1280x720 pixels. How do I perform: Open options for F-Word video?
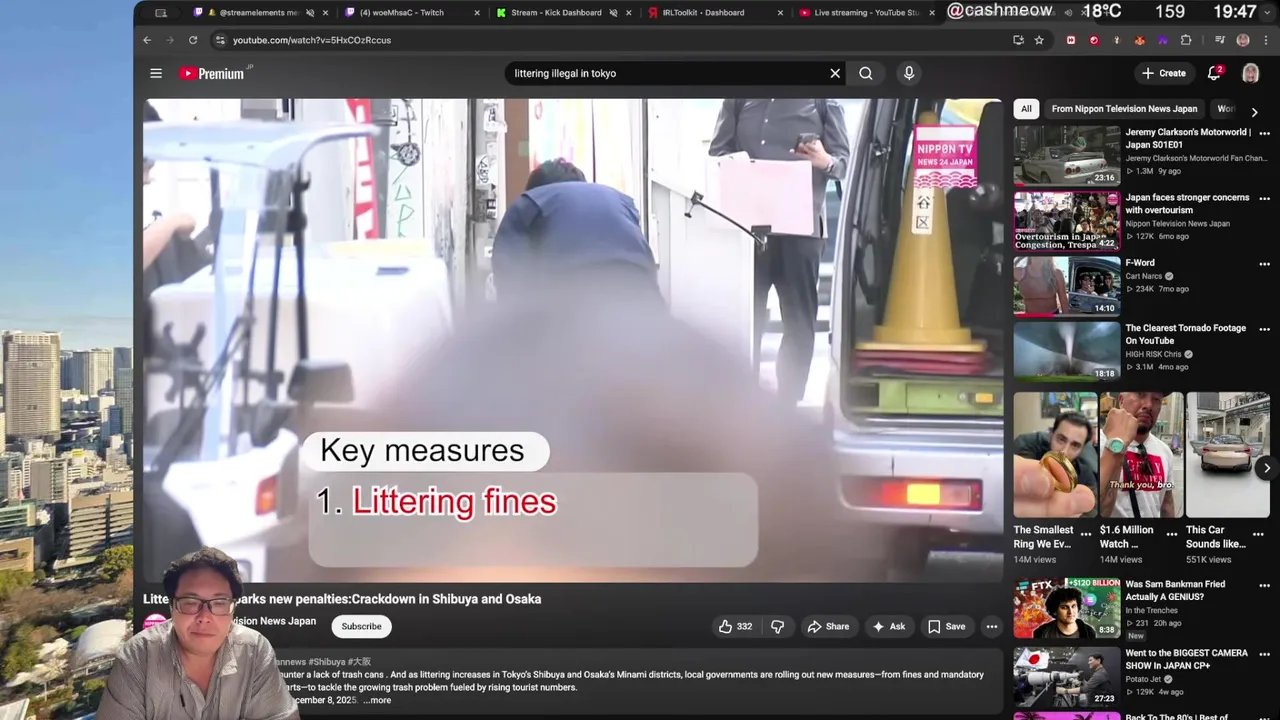point(1265,264)
